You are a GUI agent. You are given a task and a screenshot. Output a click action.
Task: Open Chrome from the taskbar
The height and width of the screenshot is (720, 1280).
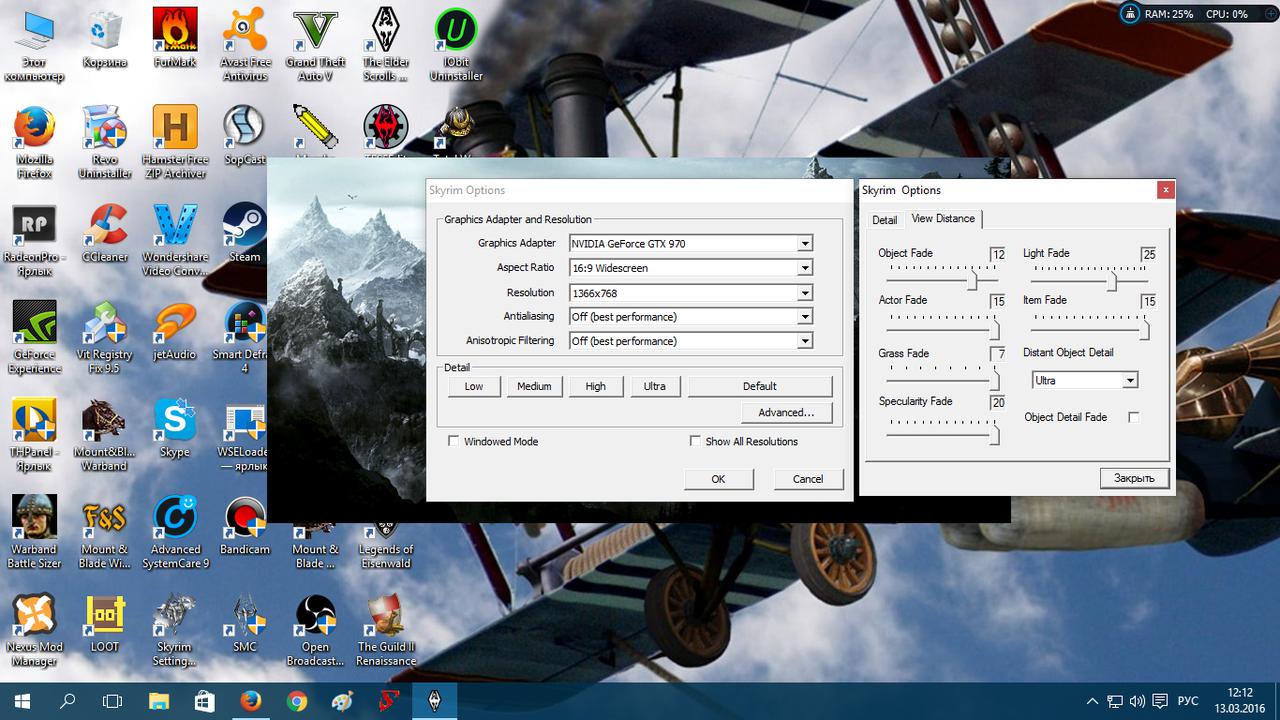click(297, 700)
